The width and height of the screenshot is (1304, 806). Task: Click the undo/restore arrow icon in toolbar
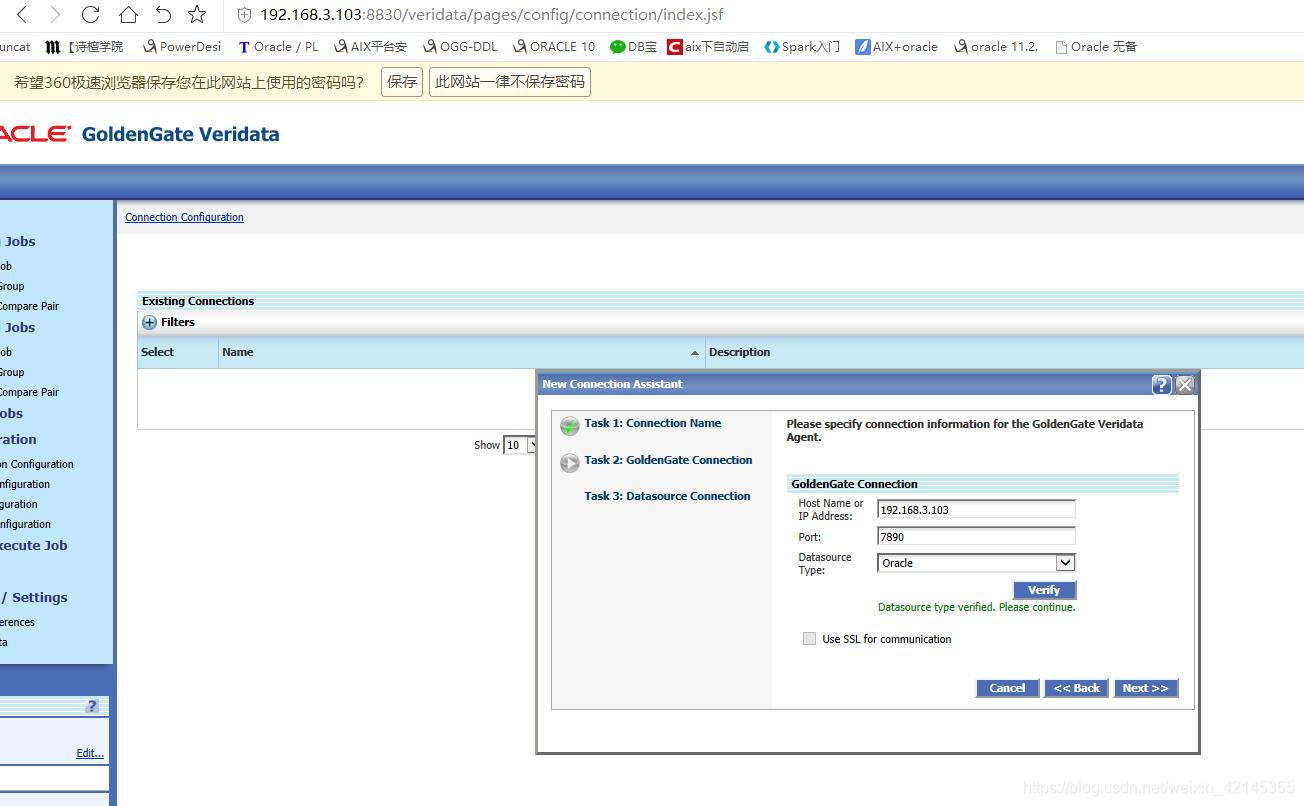pyautogui.click(x=163, y=15)
